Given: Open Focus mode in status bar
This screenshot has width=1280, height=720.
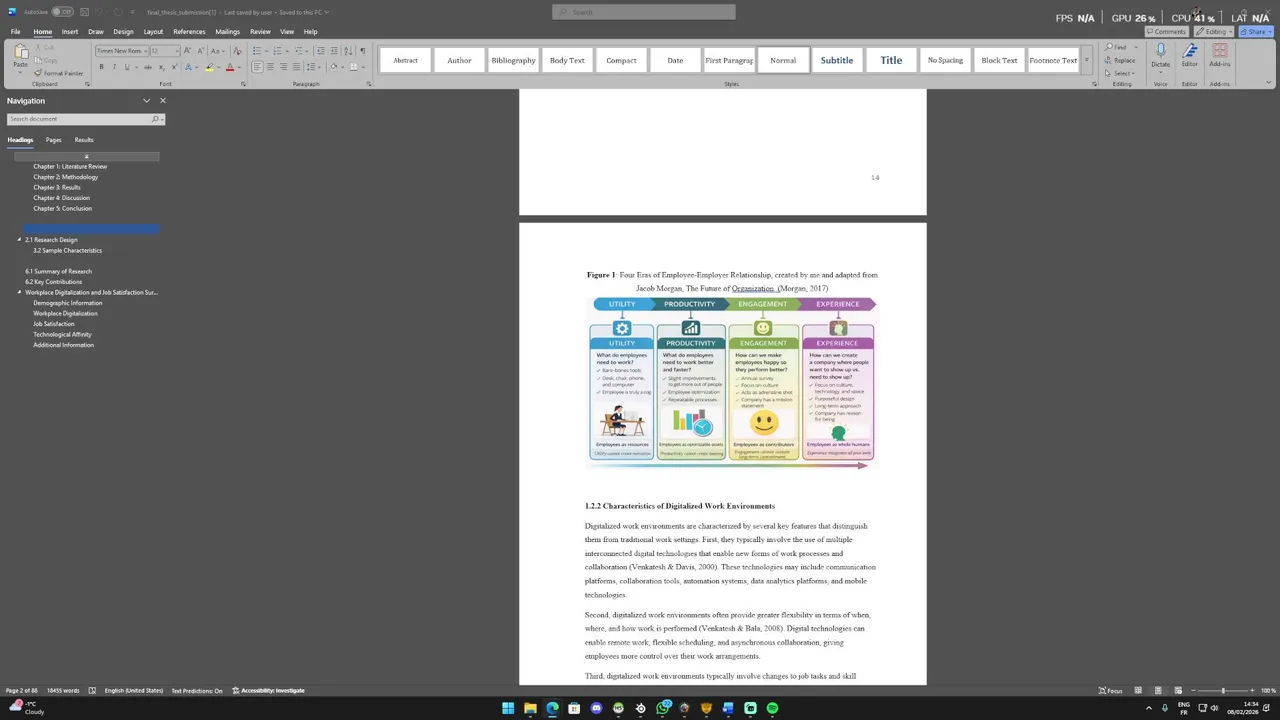Looking at the screenshot, I should (x=1110, y=690).
